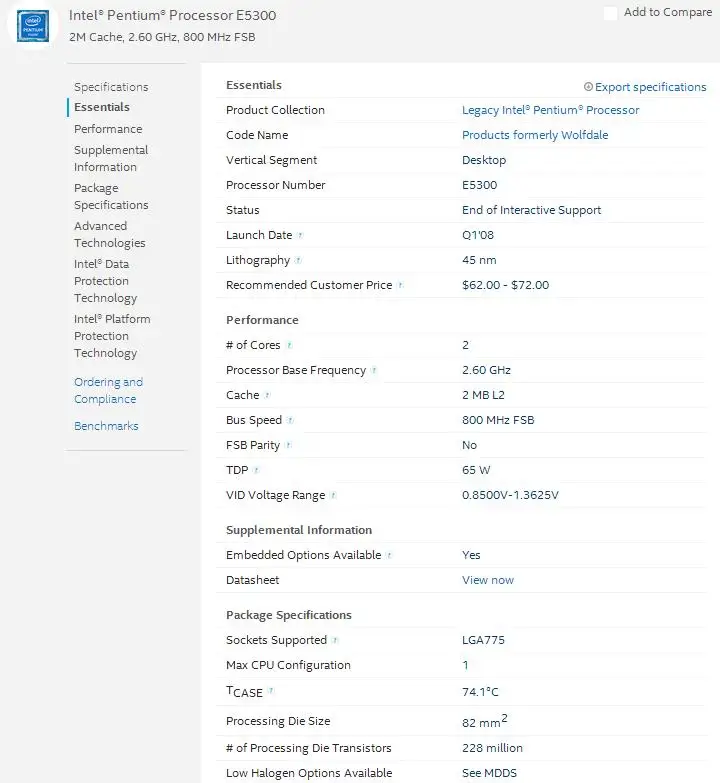The width and height of the screenshot is (720, 783).
Task: Open Intel Data Protection Technology sidebar item
Action: (105, 281)
